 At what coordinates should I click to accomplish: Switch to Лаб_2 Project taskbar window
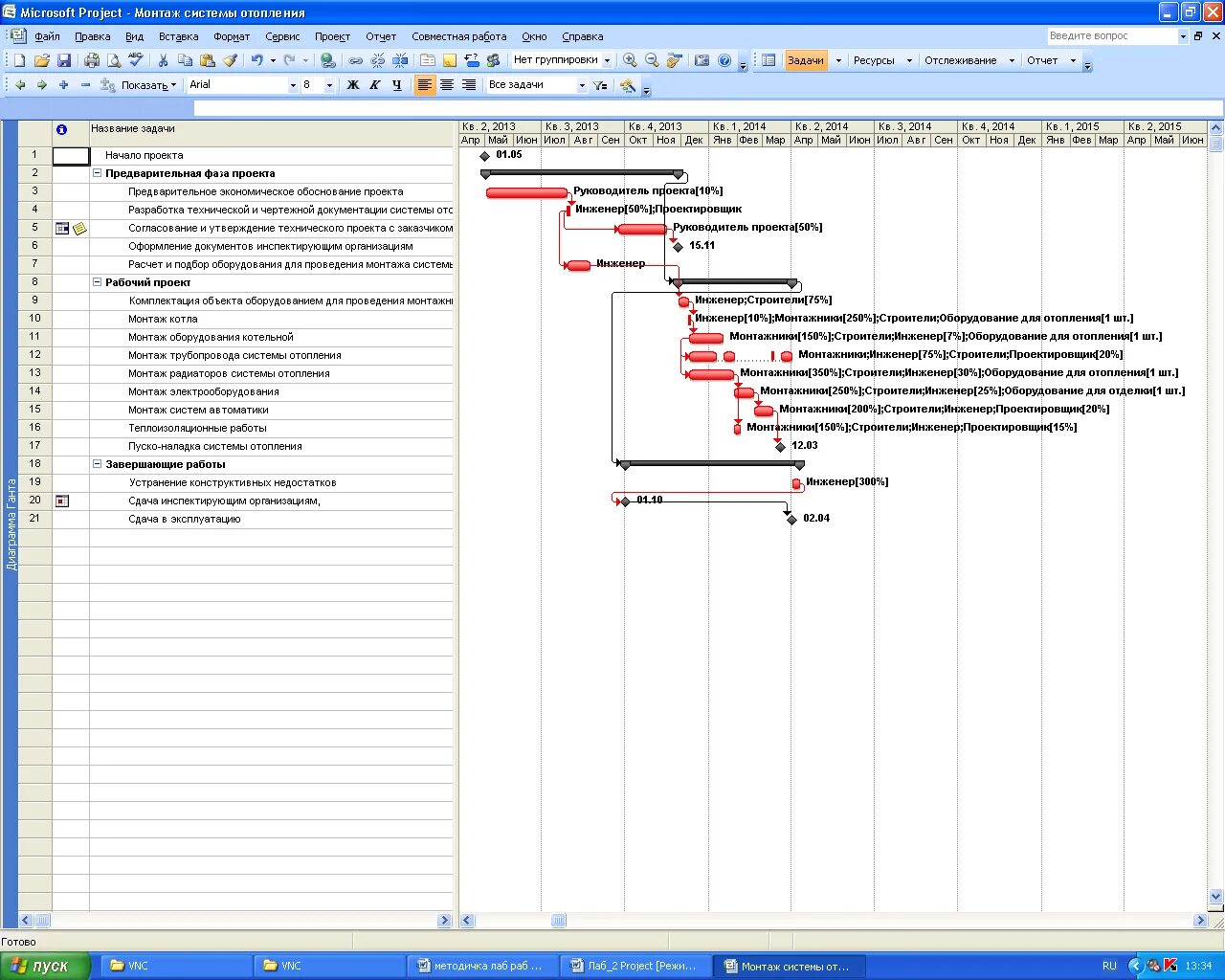pyautogui.click(x=635, y=966)
